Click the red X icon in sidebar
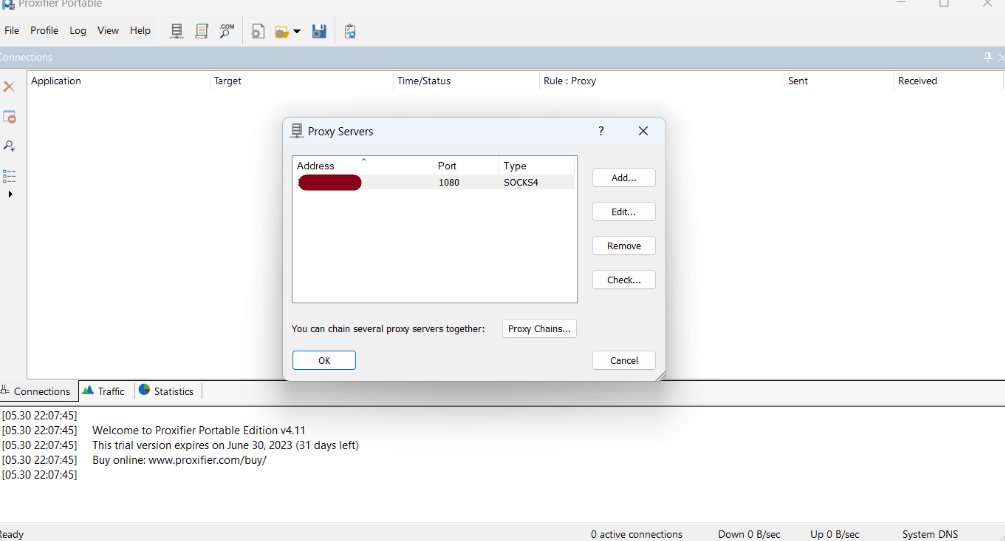Viewport: 1005px width, 541px height. tap(9, 87)
